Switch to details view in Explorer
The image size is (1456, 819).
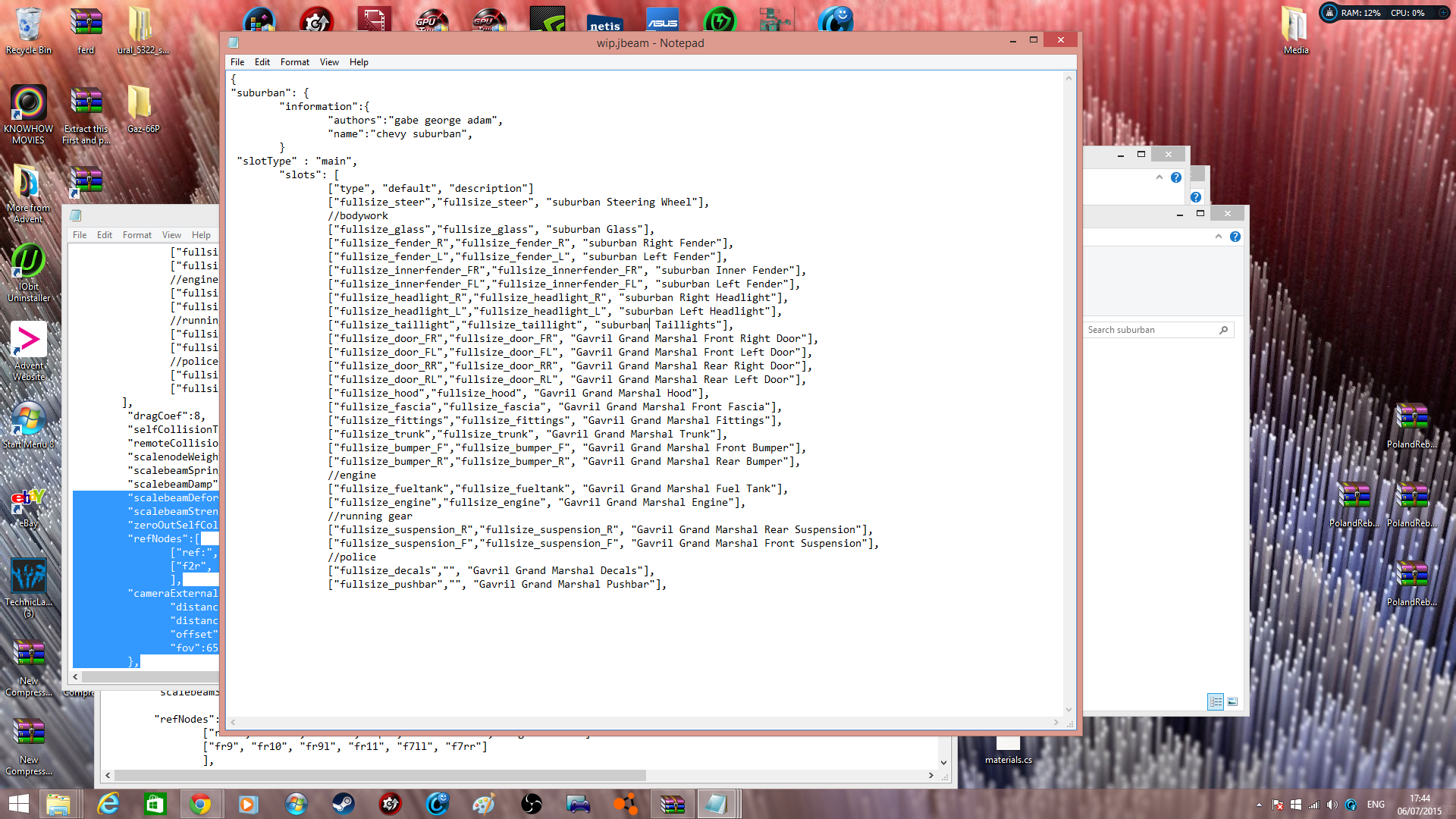[x=1216, y=701]
